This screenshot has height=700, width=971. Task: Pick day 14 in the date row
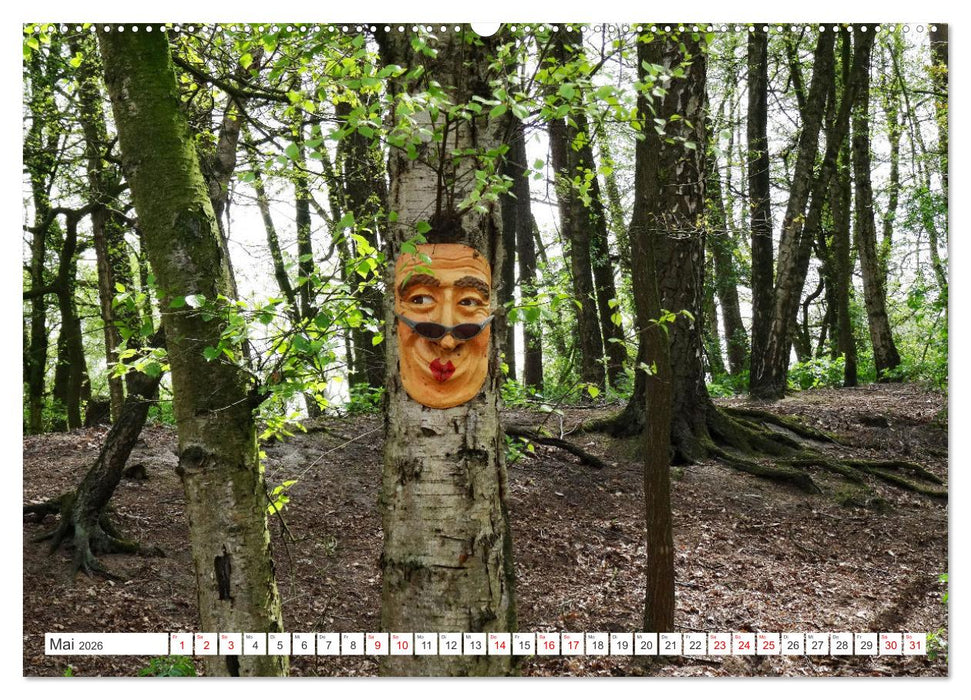tap(498, 644)
